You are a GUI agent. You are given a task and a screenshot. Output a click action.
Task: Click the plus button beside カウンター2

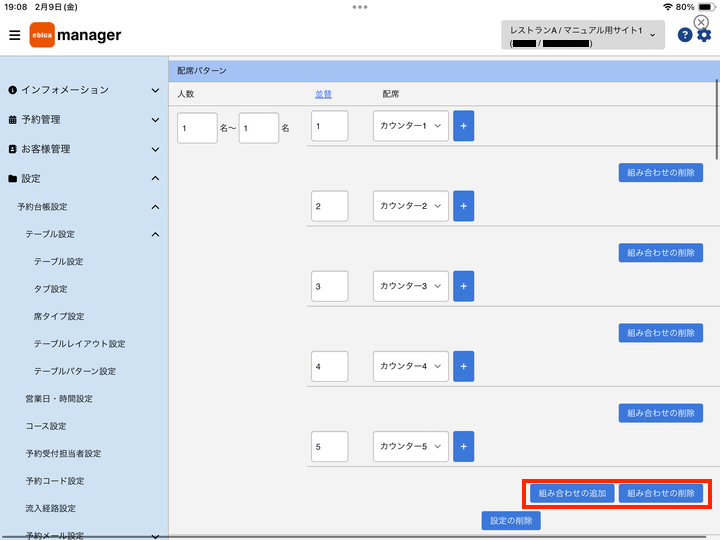pos(463,206)
